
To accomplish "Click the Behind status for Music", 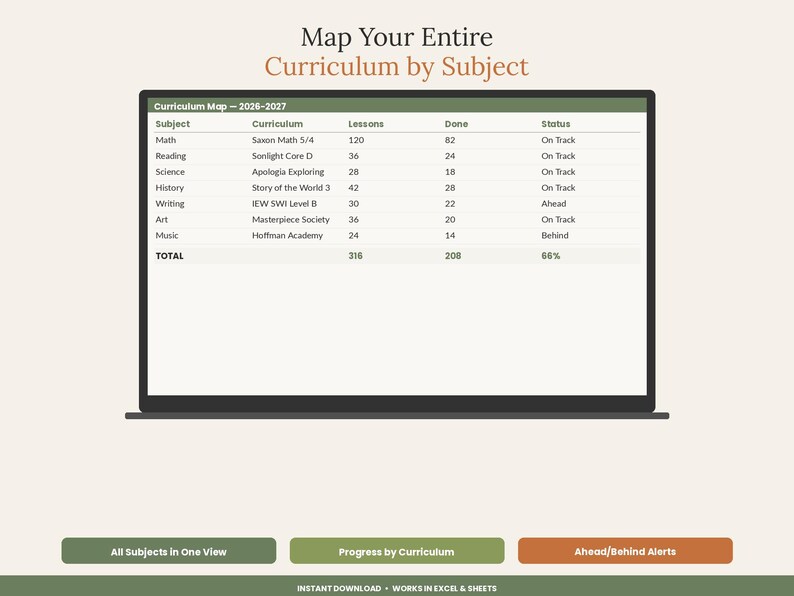I will click(x=554, y=235).
